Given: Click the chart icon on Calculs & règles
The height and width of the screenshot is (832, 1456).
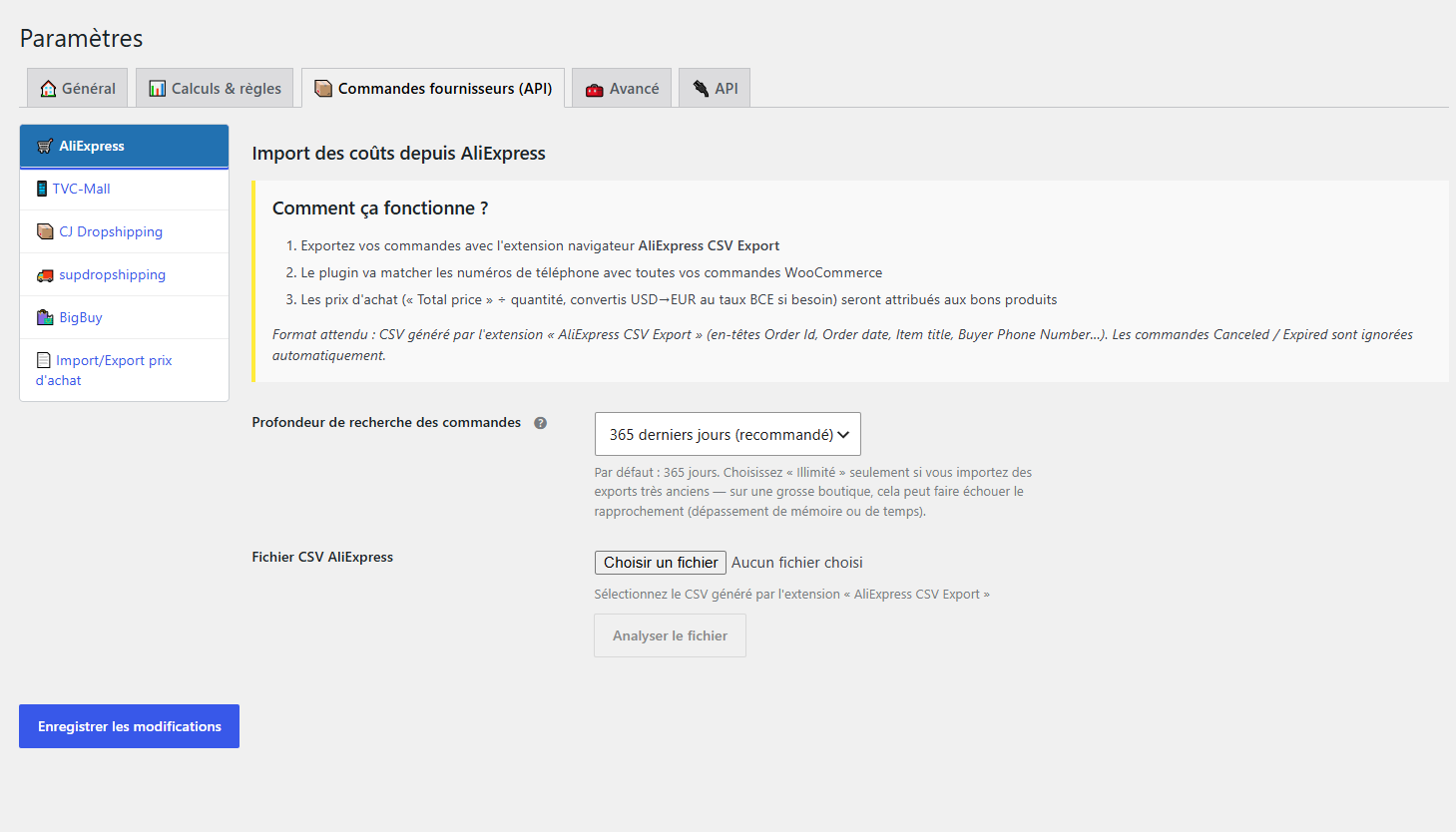Looking at the screenshot, I should (x=158, y=89).
